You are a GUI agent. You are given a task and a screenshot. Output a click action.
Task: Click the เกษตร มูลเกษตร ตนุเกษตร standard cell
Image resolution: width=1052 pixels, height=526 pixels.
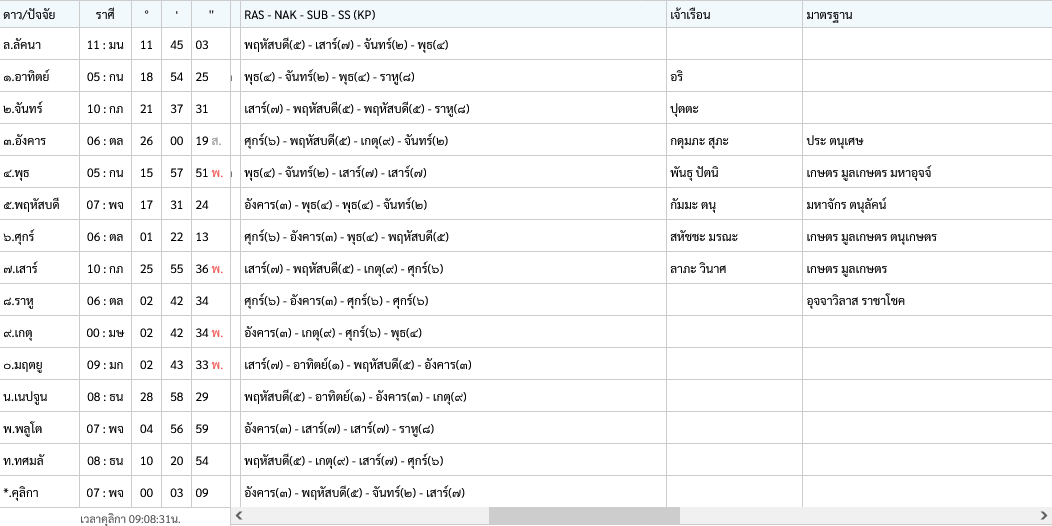point(927,237)
